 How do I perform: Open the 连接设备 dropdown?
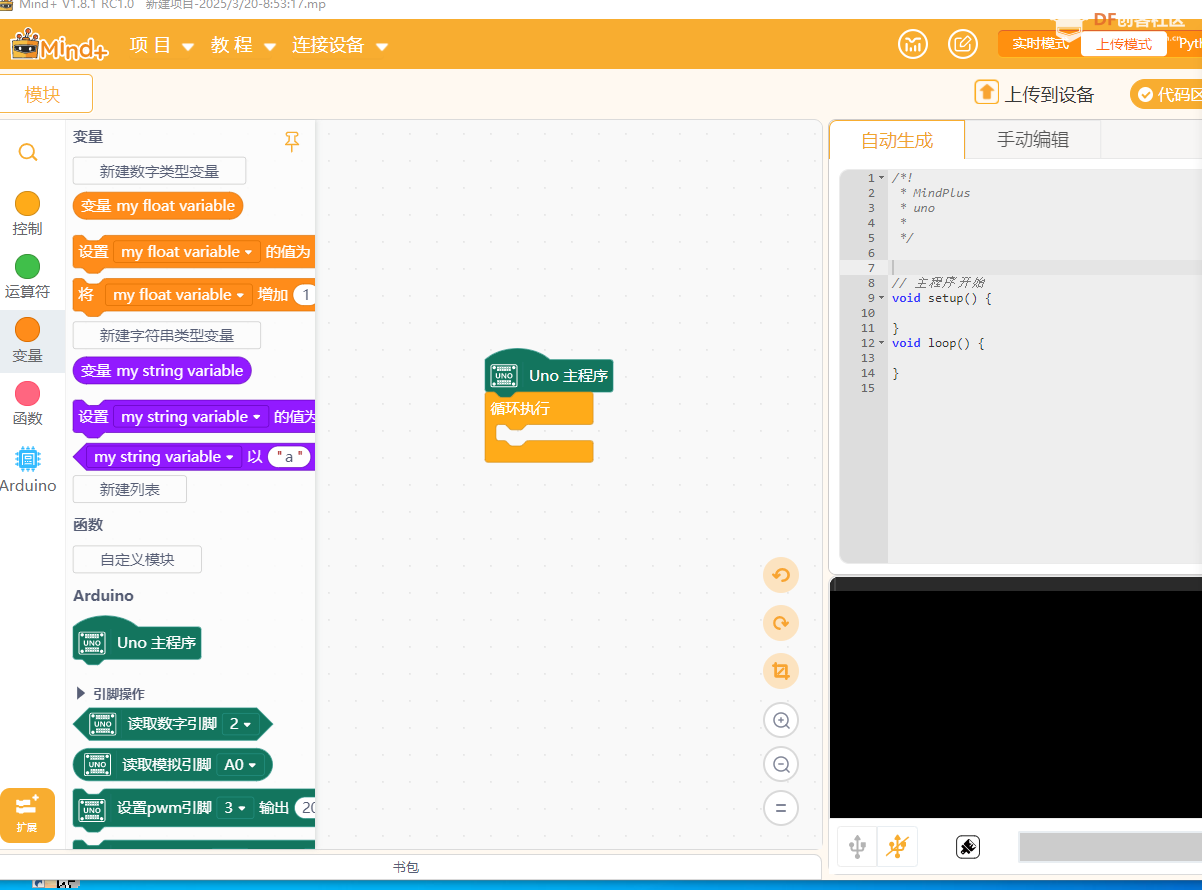(339, 45)
